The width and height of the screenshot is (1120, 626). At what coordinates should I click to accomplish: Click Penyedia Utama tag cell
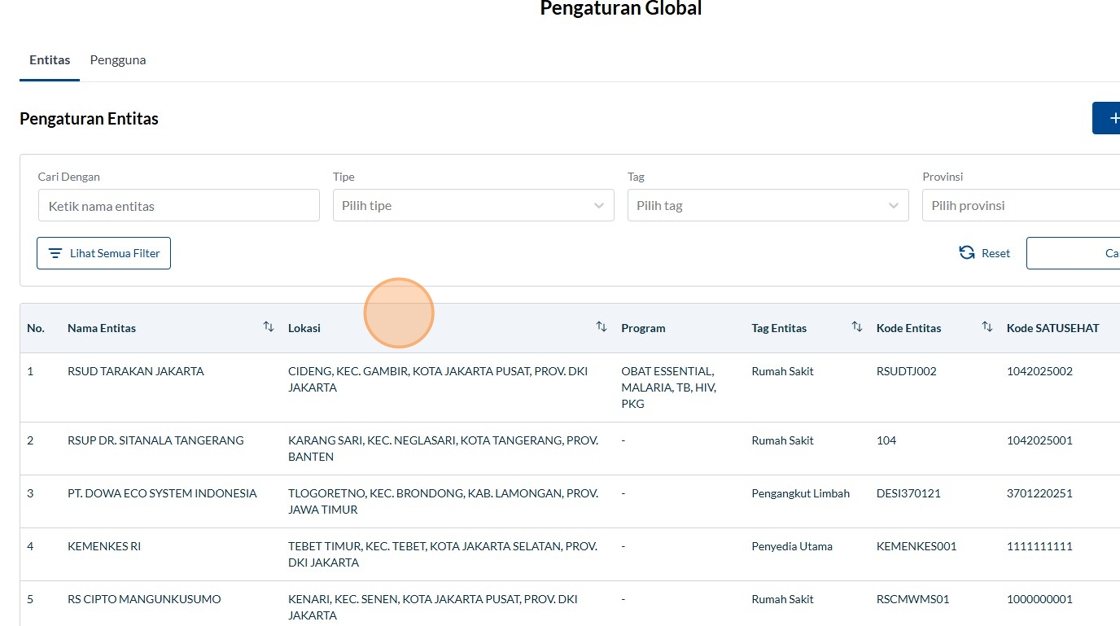coord(792,546)
